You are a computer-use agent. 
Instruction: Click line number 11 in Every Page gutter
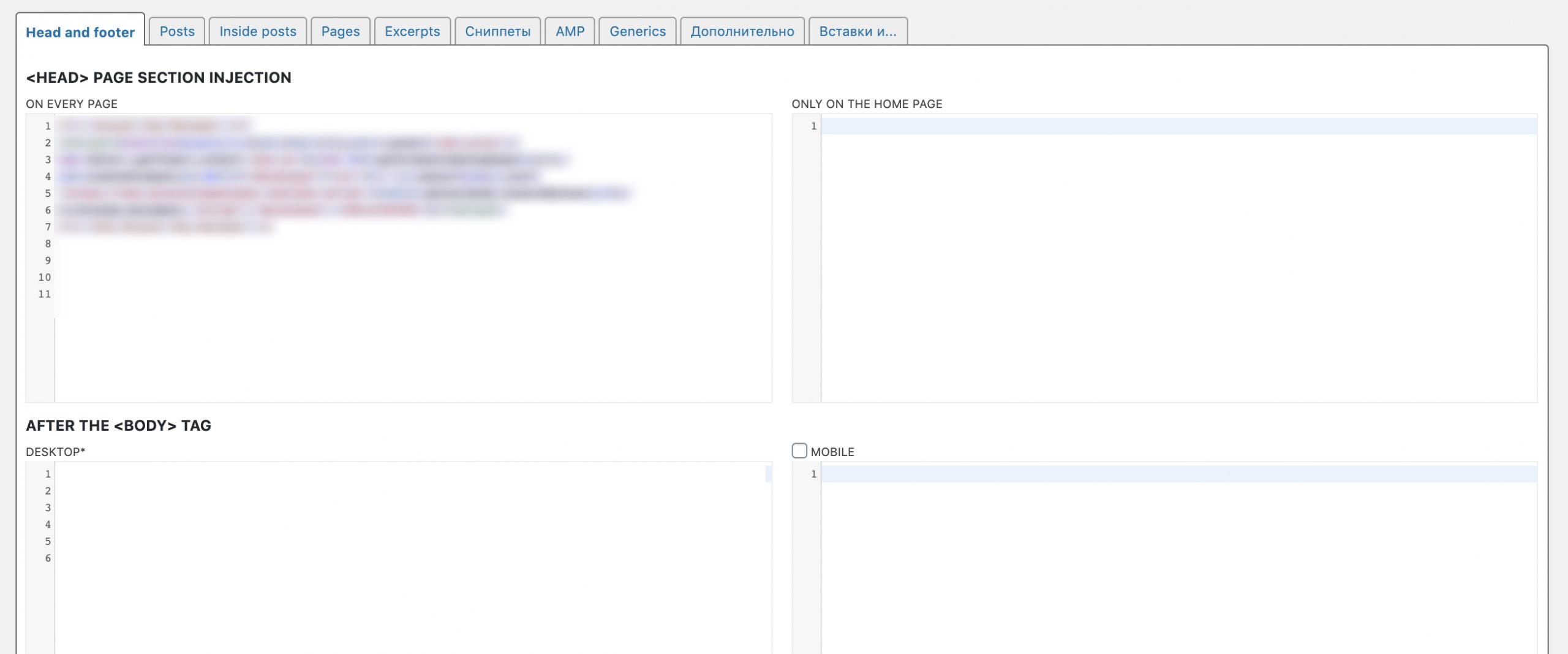tap(44, 294)
